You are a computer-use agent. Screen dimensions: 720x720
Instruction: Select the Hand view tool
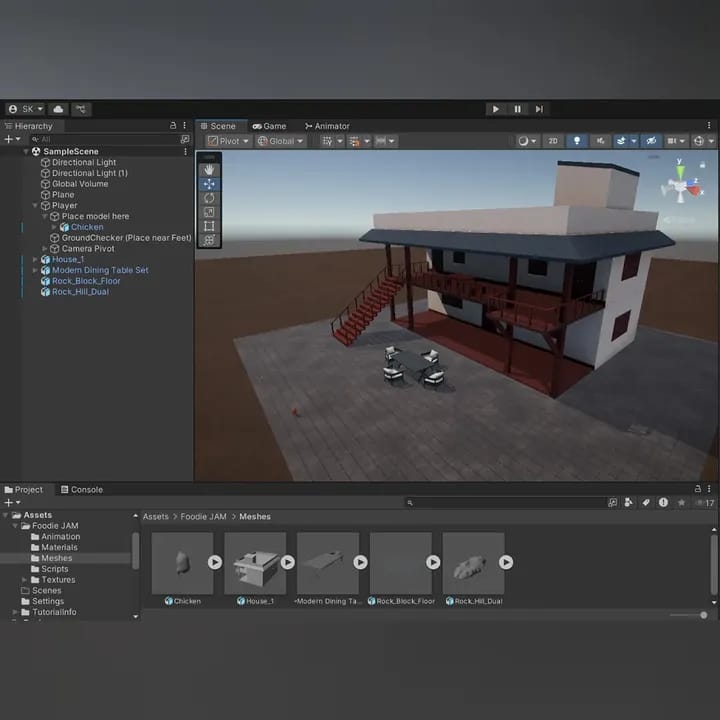(209, 170)
